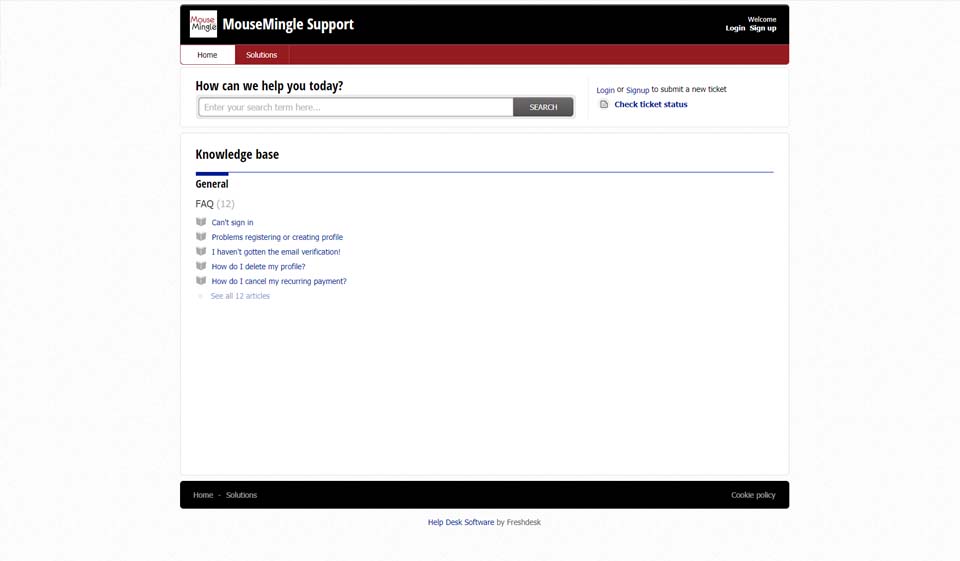Open the FAQ folder heading
960x561 pixels.
tap(205, 204)
